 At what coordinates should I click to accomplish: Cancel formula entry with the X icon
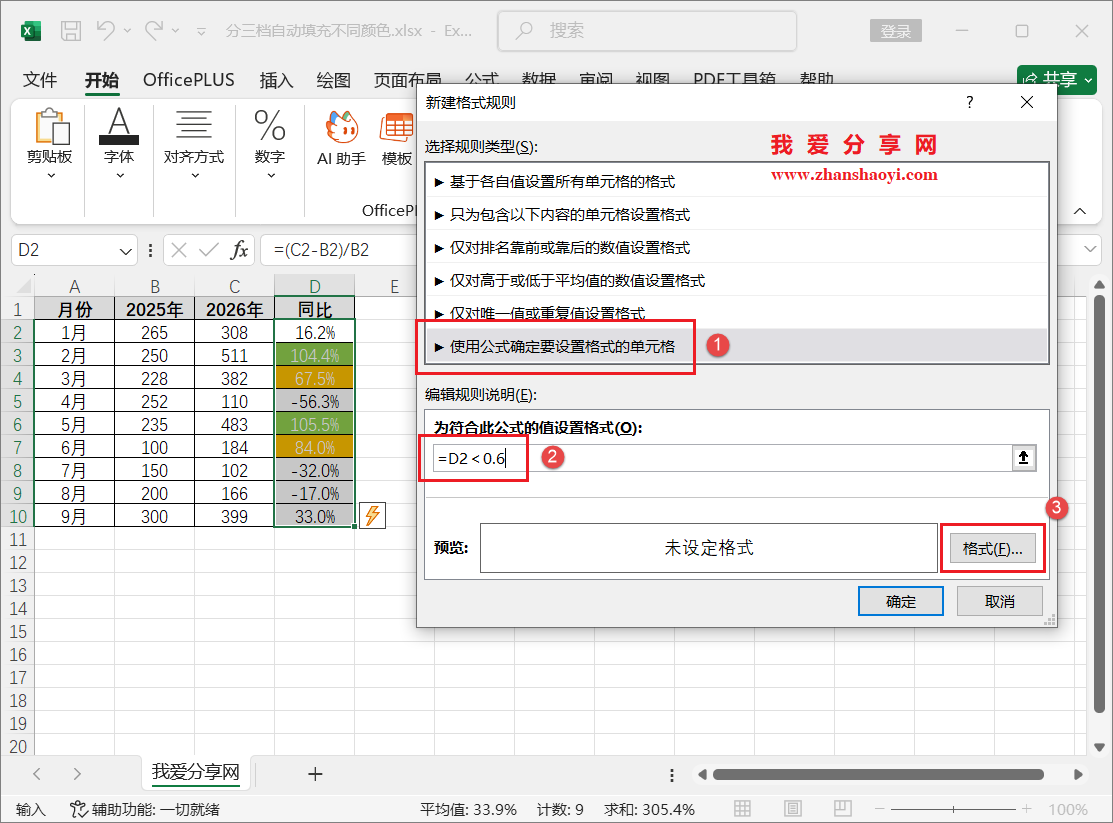click(x=179, y=250)
